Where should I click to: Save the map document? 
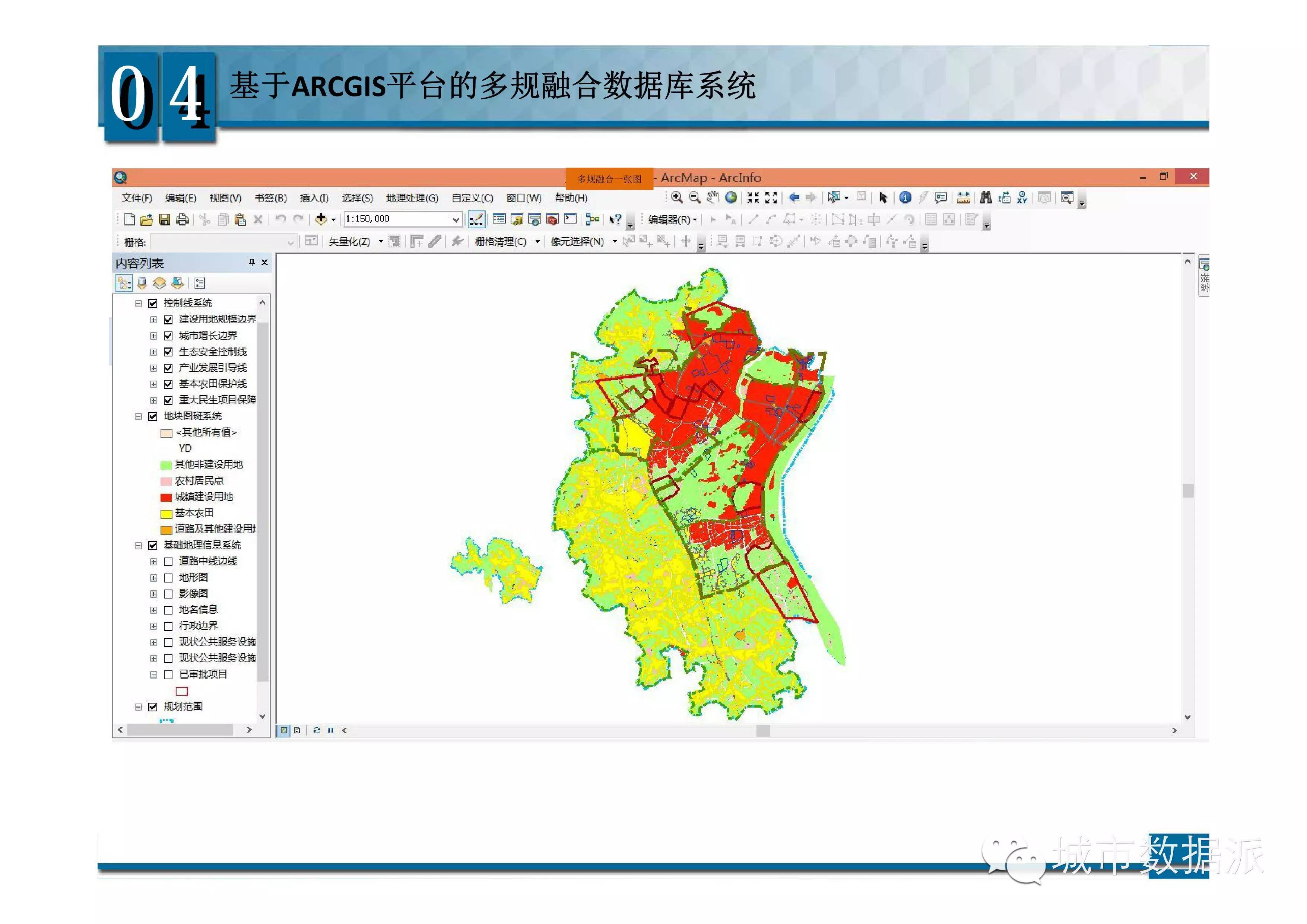(x=165, y=219)
